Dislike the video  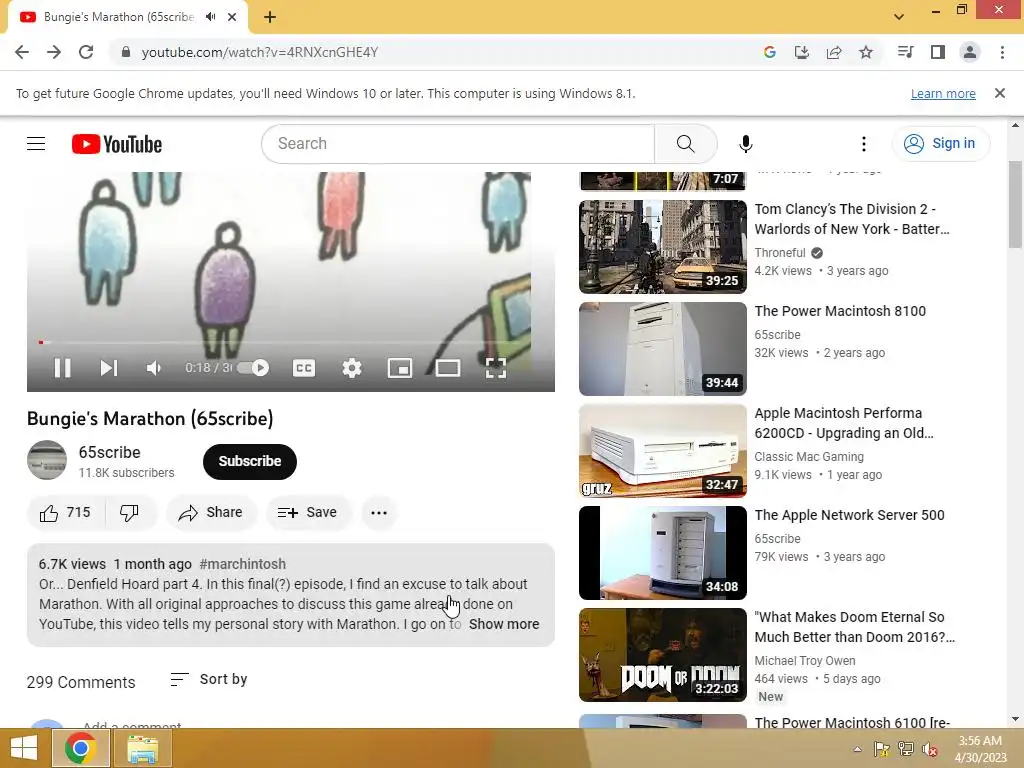[130, 513]
